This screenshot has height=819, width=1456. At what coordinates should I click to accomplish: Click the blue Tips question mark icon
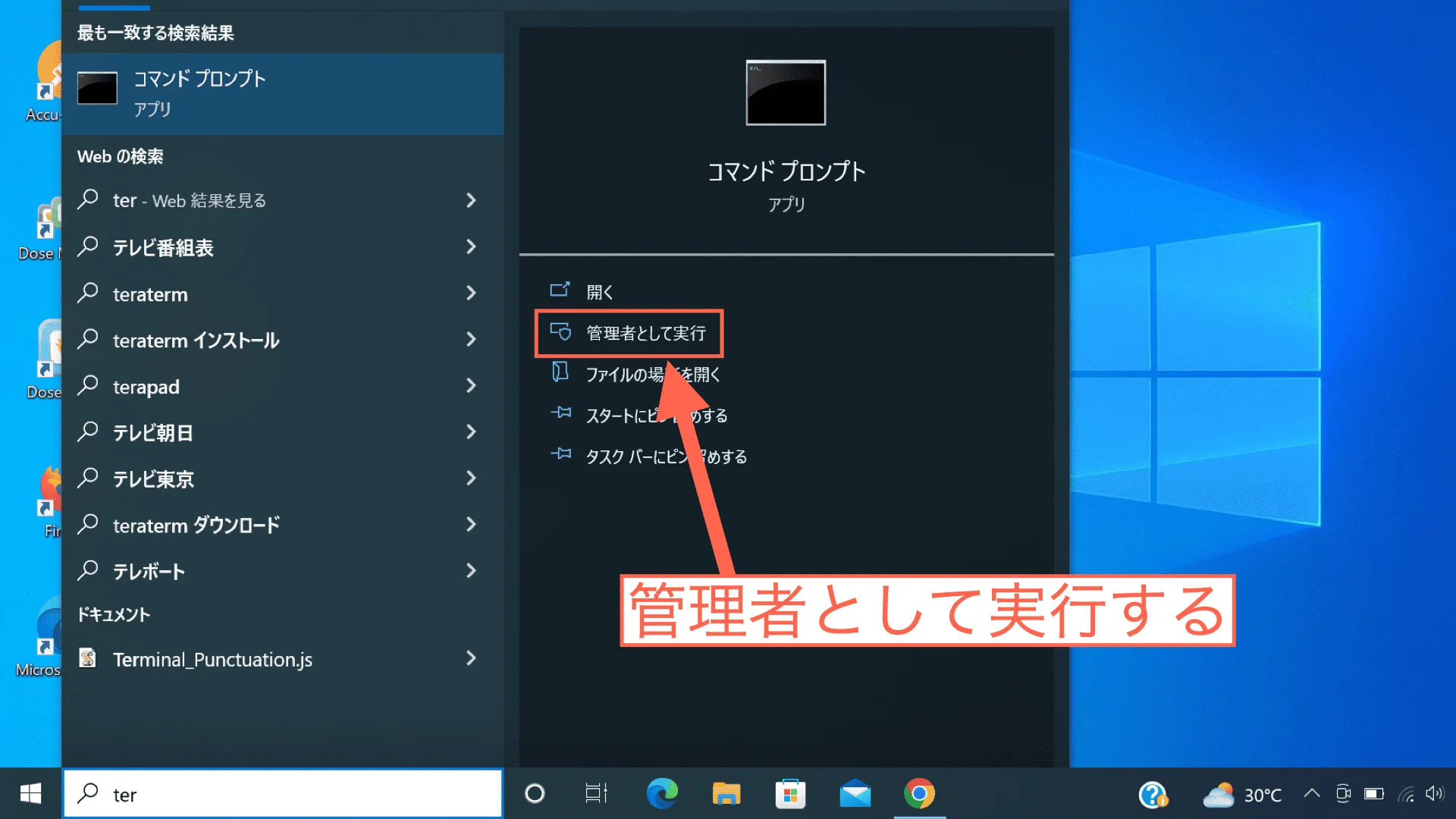1153,795
